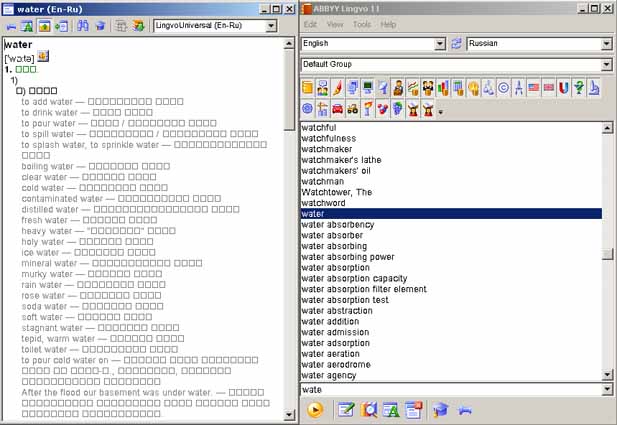Open the Edit menu in ABBYY Lingvo
This screenshot has width=617, height=425.
click(x=310, y=24)
